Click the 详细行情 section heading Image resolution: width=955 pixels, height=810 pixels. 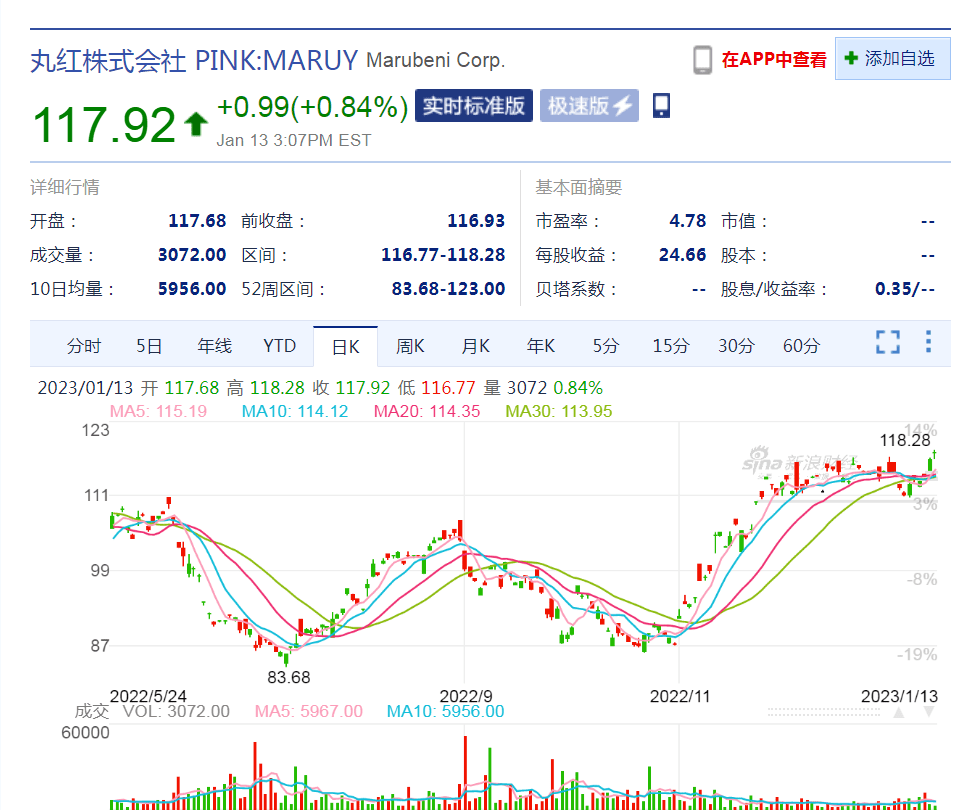(x=65, y=187)
